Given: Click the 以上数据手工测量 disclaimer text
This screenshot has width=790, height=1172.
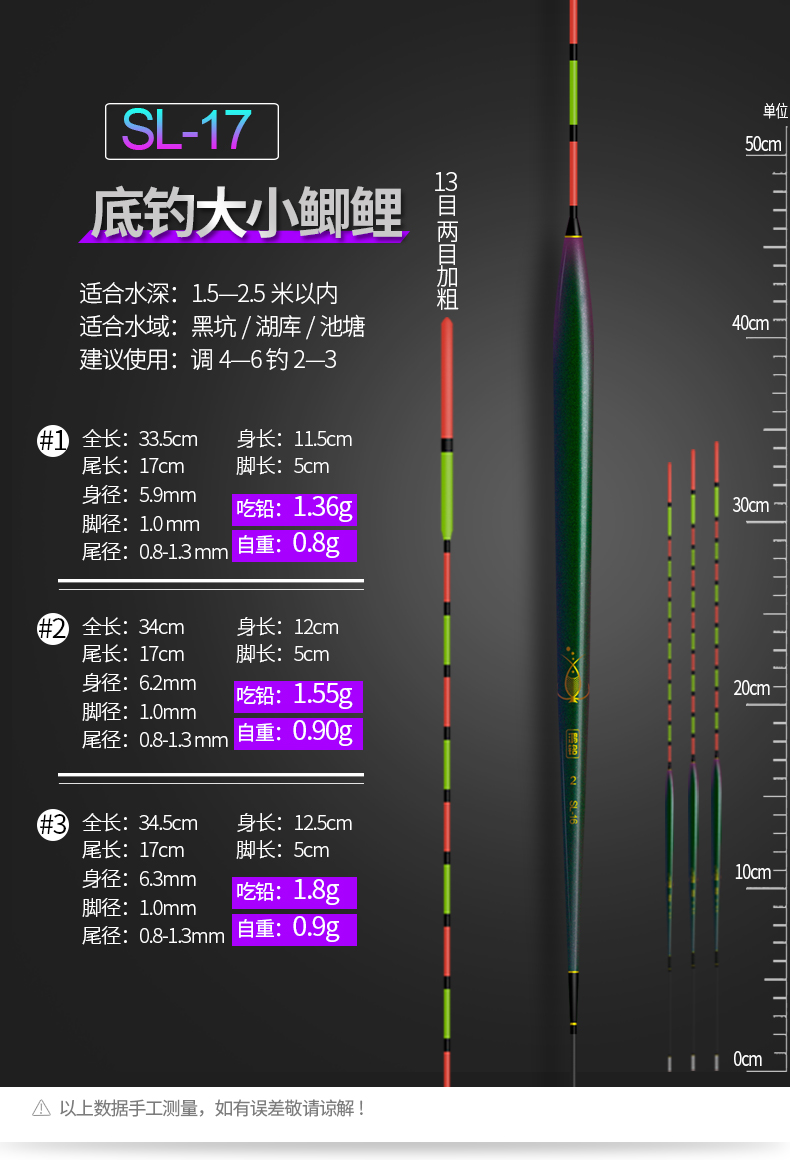Looking at the screenshot, I should (212, 1108).
